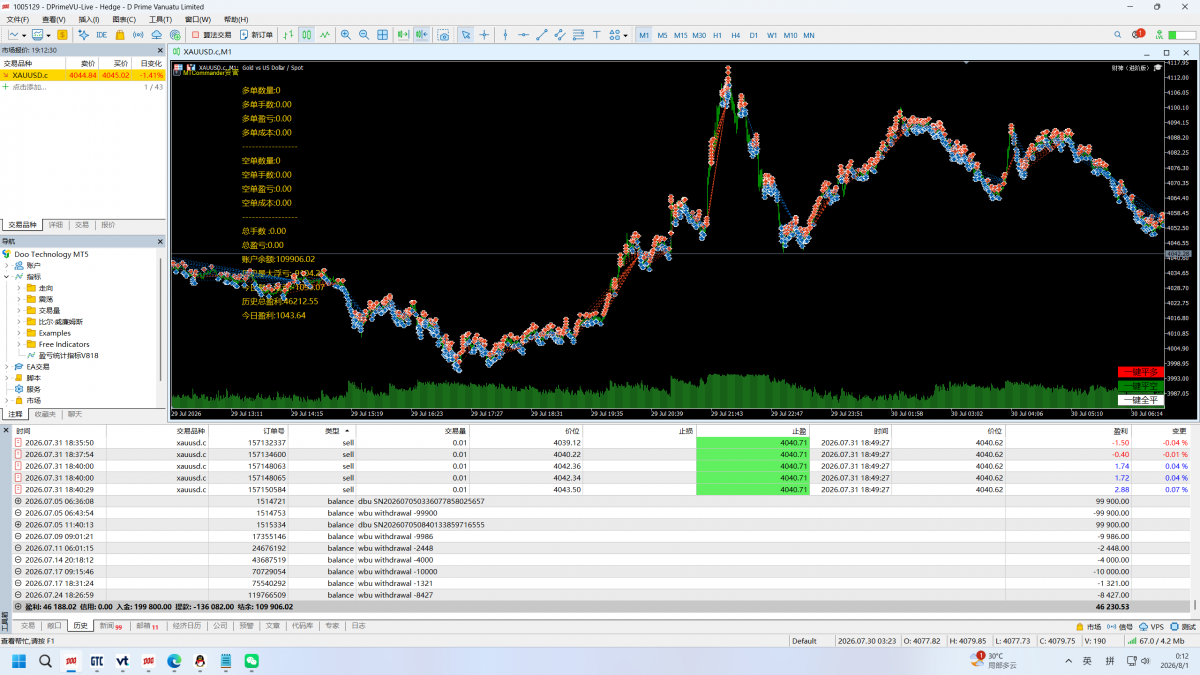The image size is (1200, 675).
Task: Select the horizontal line drawing tool
Action: 523,35
